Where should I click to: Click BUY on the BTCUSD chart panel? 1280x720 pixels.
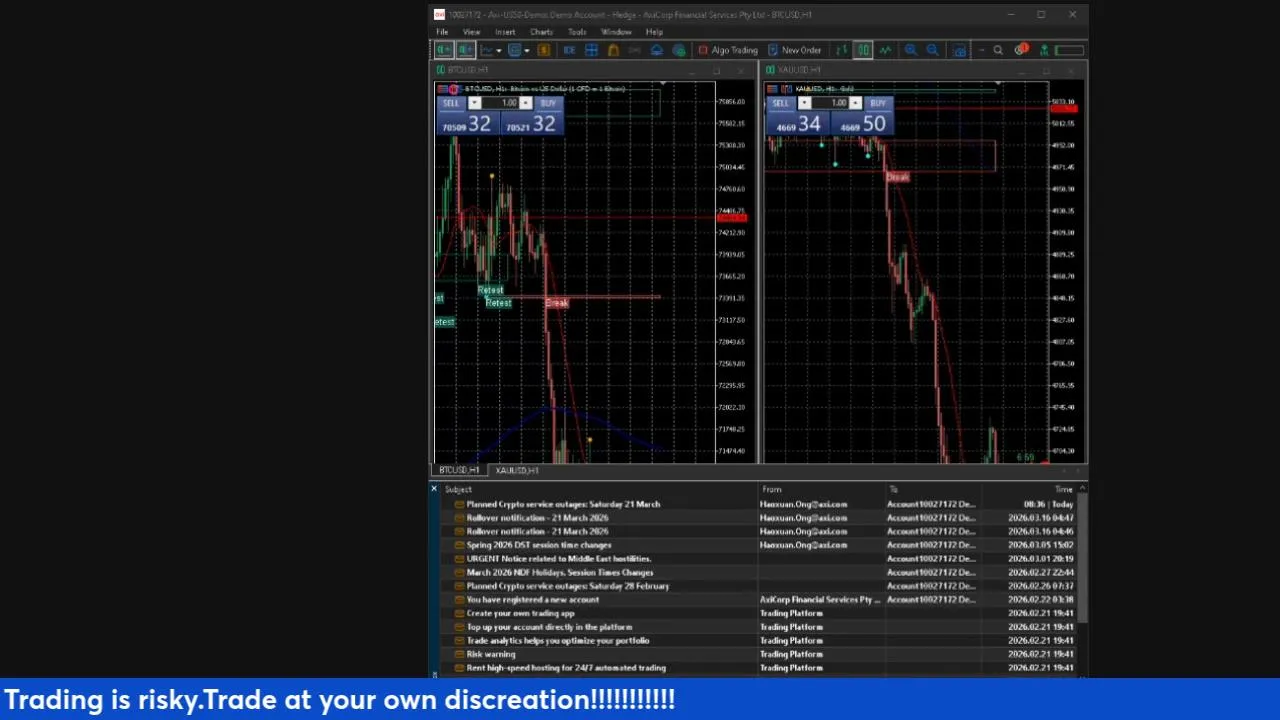[x=548, y=103]
